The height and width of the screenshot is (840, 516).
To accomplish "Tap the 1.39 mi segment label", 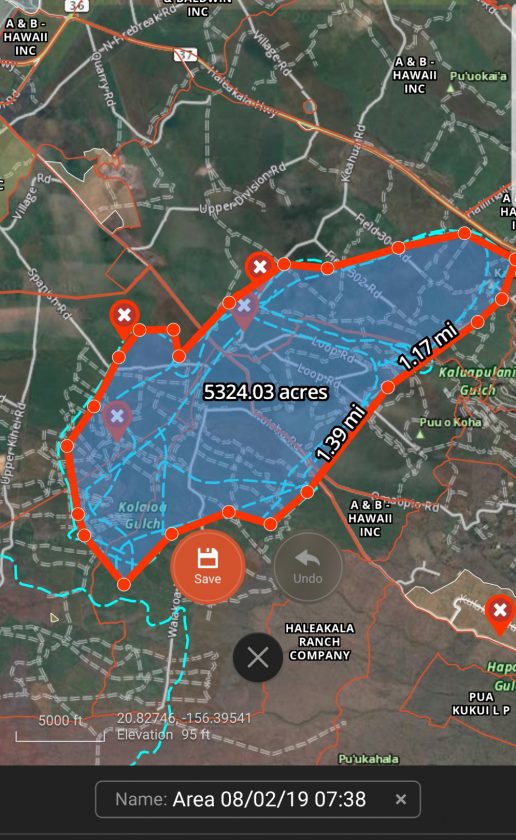I will pos(341,434).
